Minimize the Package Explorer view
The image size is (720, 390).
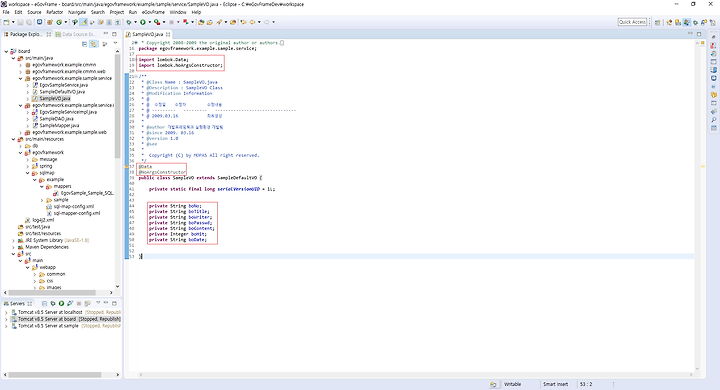pyautogui.click(x=106, y=34)
